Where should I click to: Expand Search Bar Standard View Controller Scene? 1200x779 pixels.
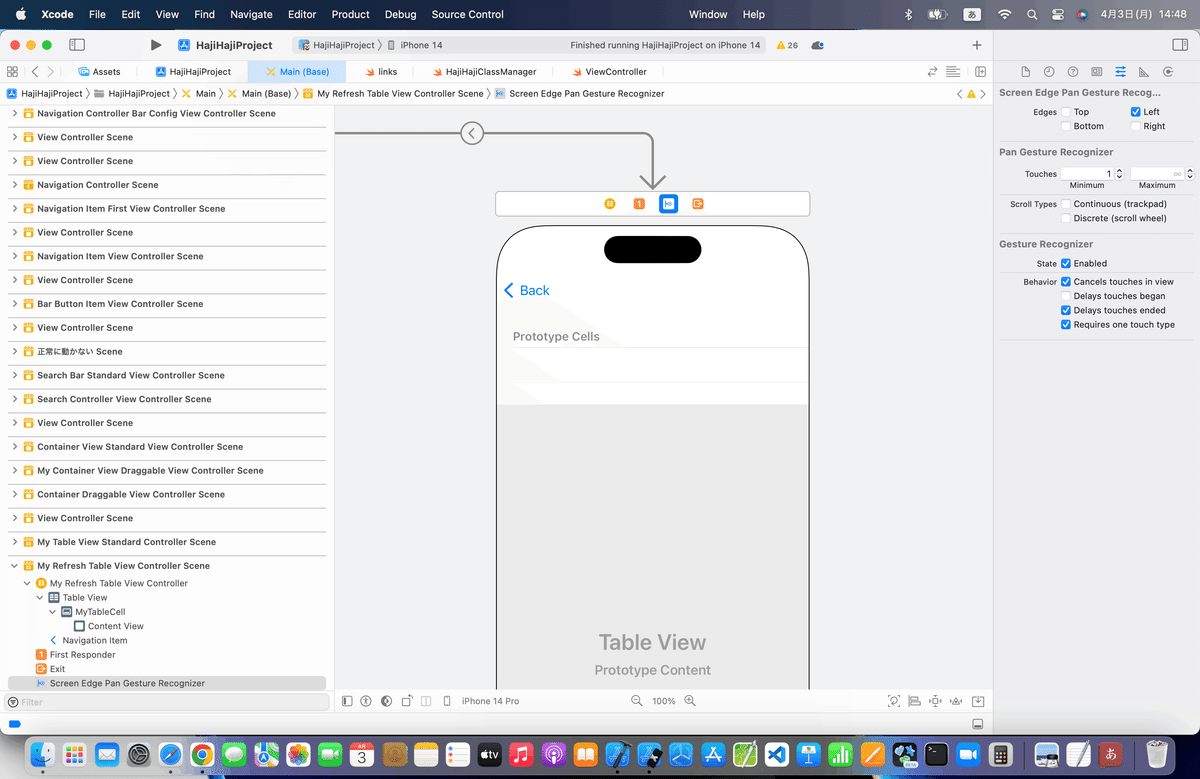coord(15,375)
